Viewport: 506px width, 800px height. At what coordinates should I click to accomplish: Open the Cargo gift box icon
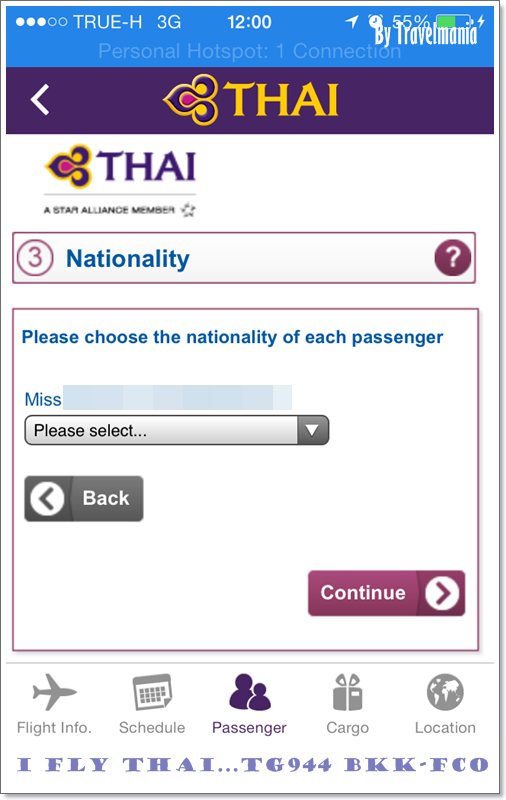347,692
